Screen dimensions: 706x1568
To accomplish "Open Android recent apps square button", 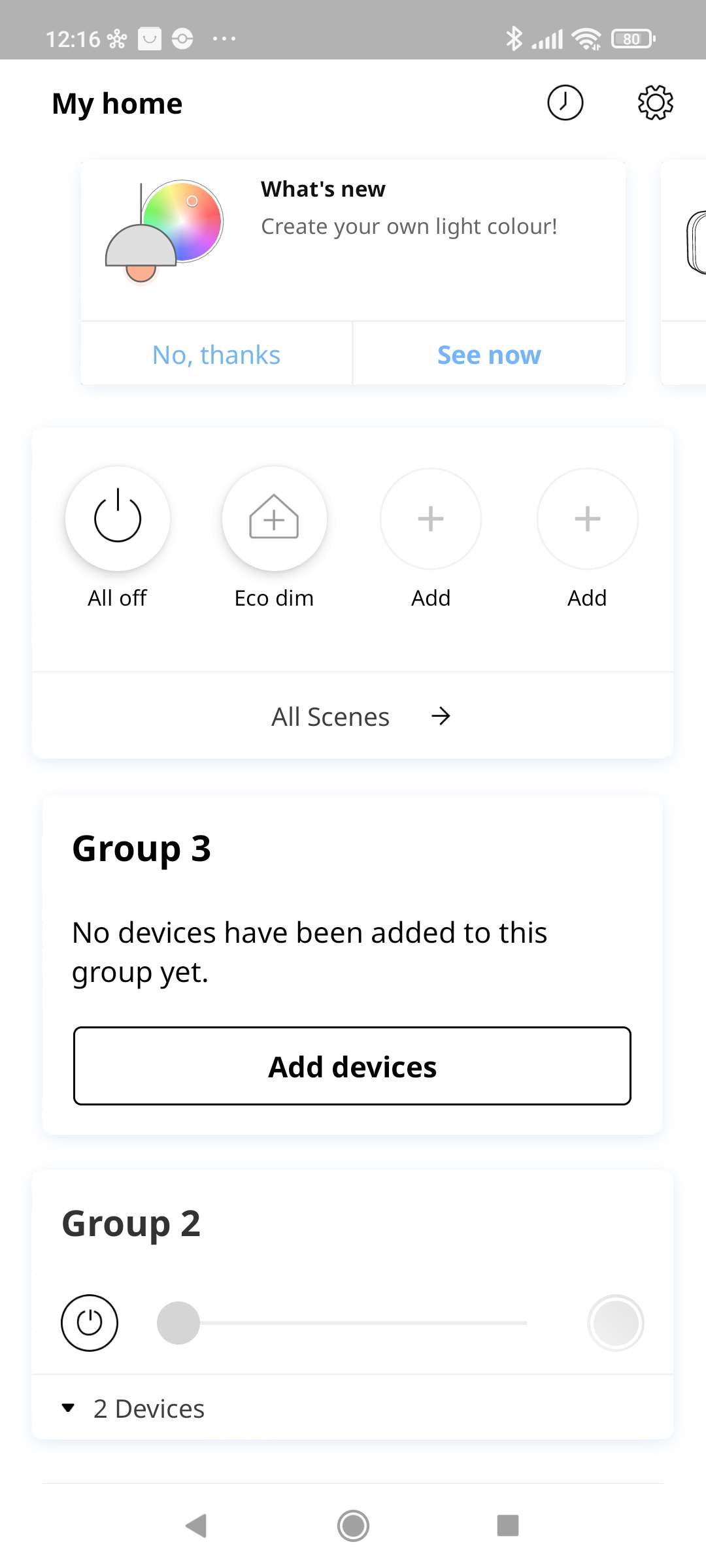I will click(507, 1526).
